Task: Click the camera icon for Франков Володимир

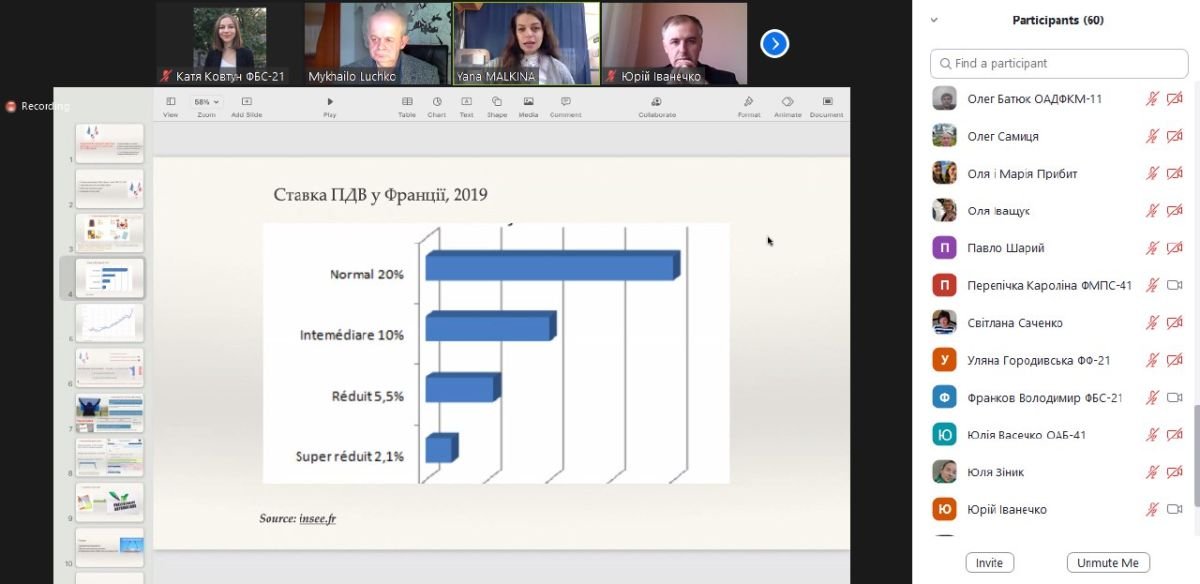Action: pyautogui.click(x=1175, y=397)
